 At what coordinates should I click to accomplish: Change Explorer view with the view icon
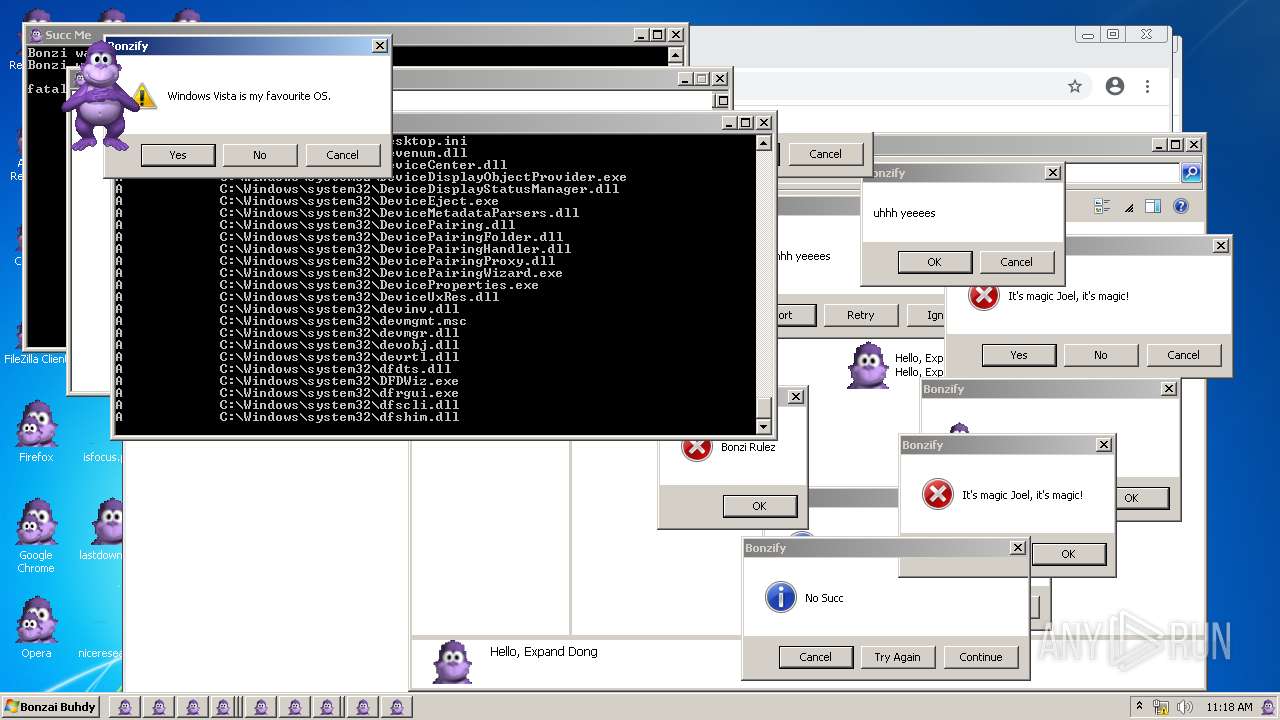point(1102,207)
